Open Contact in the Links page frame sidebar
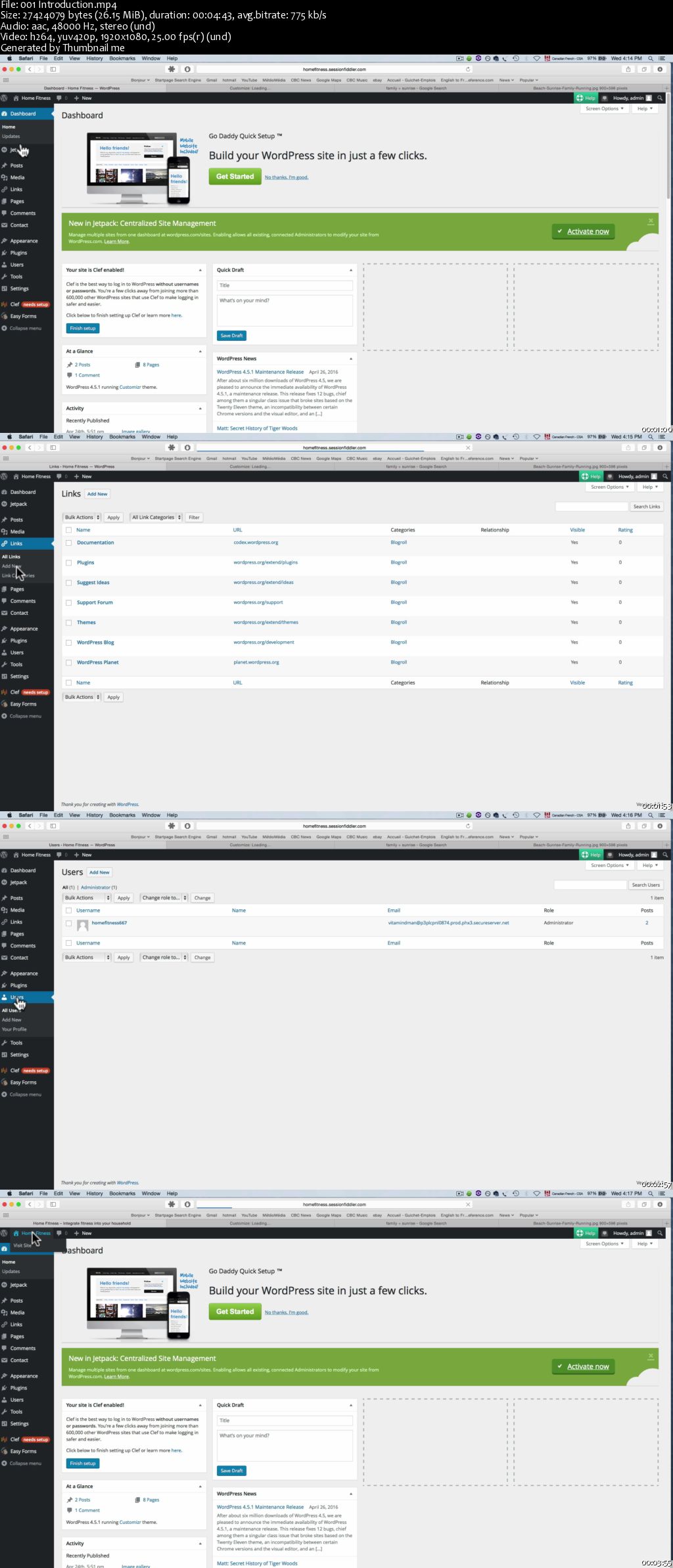Screen dimensions: 673x1568 (19, 613)
